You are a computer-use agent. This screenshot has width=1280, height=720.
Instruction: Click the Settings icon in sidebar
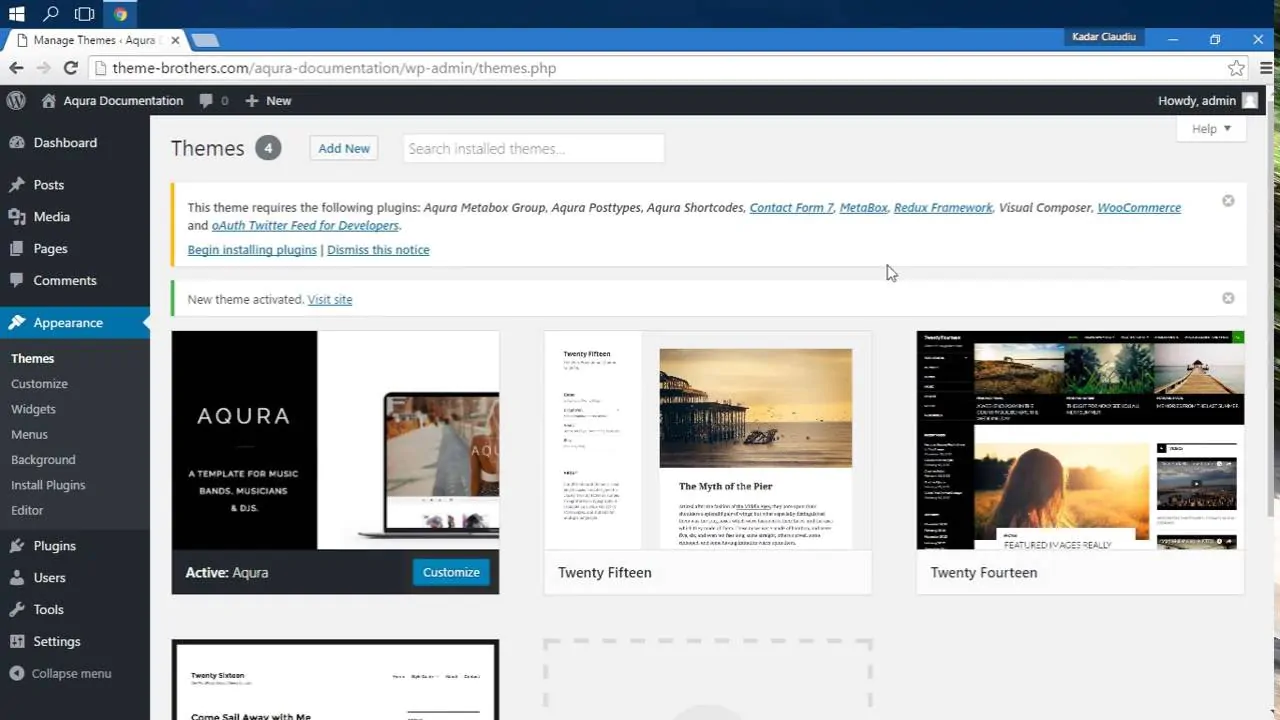tap(17, 642)
